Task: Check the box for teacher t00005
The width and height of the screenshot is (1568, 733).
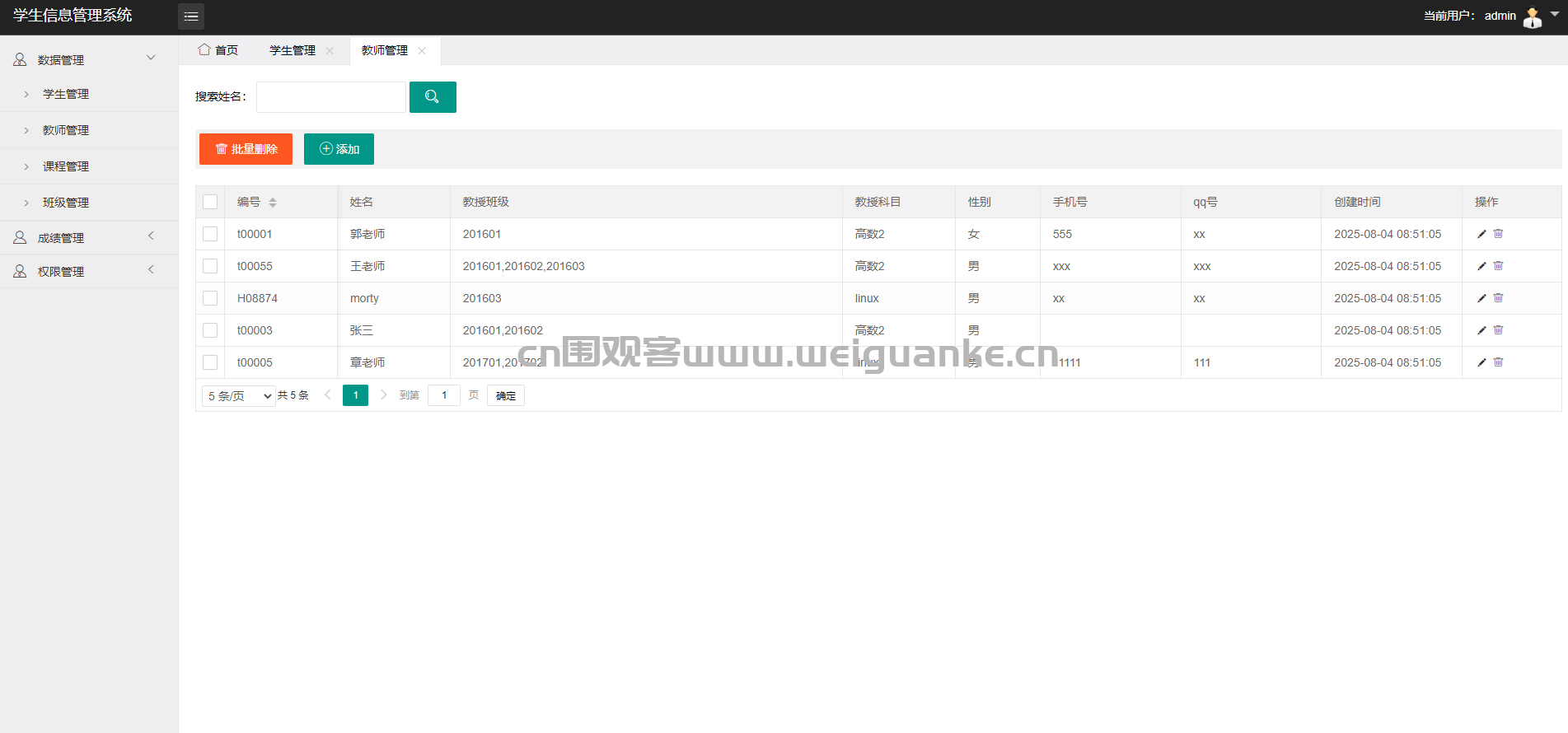Action: click(210, 362)
